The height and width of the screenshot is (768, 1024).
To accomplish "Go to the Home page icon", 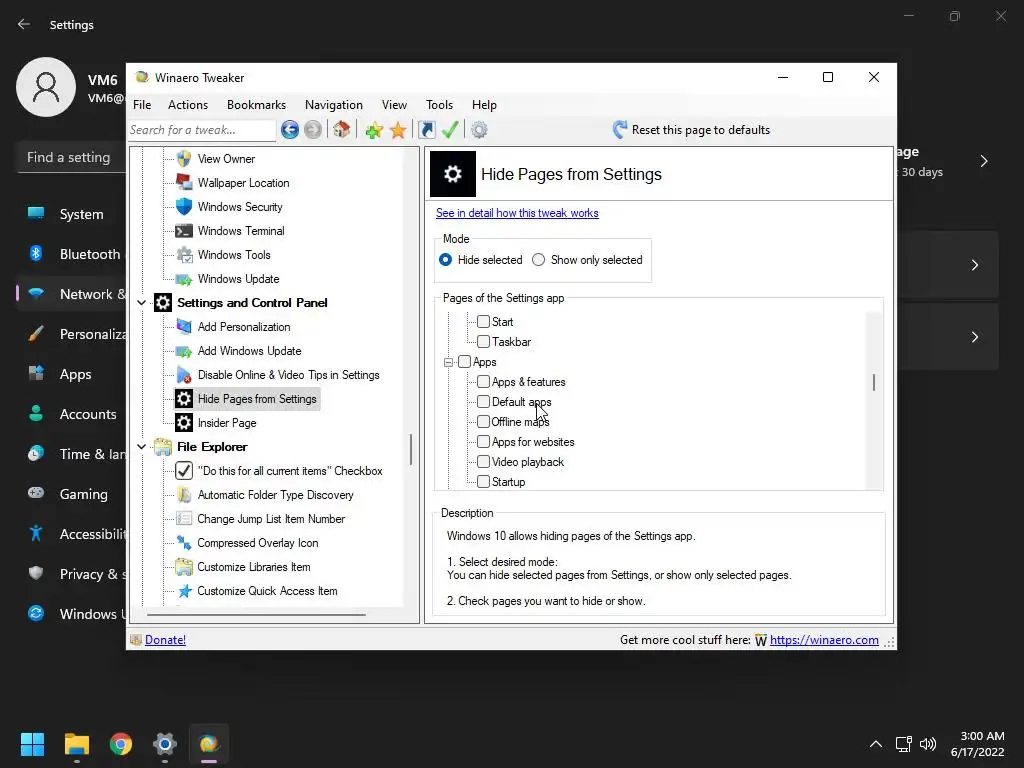I will coord(342,129).
